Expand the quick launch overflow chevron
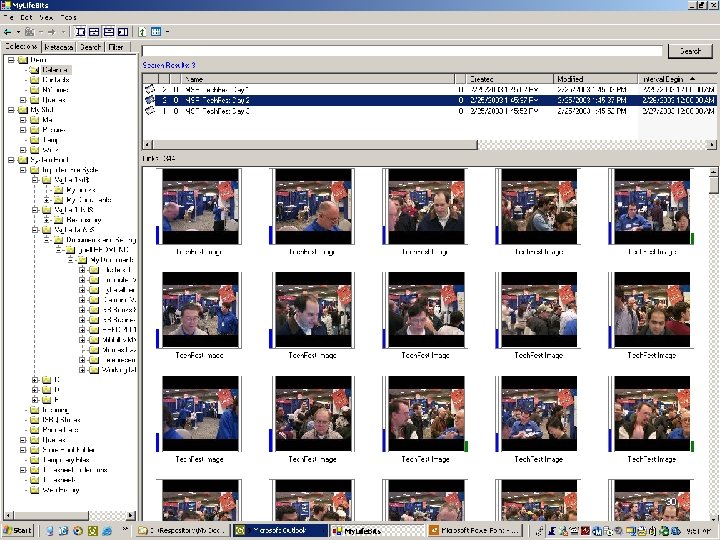720x540 pixels. click(x=125, y=529)
